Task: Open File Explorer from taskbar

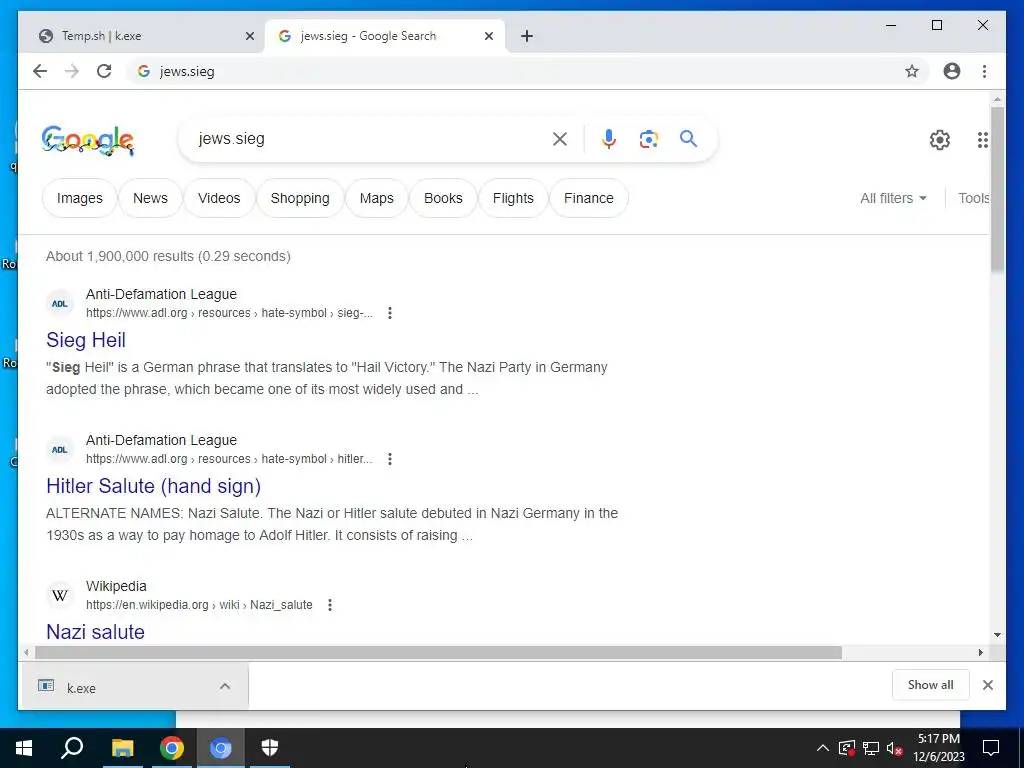Action: [122, 748]
